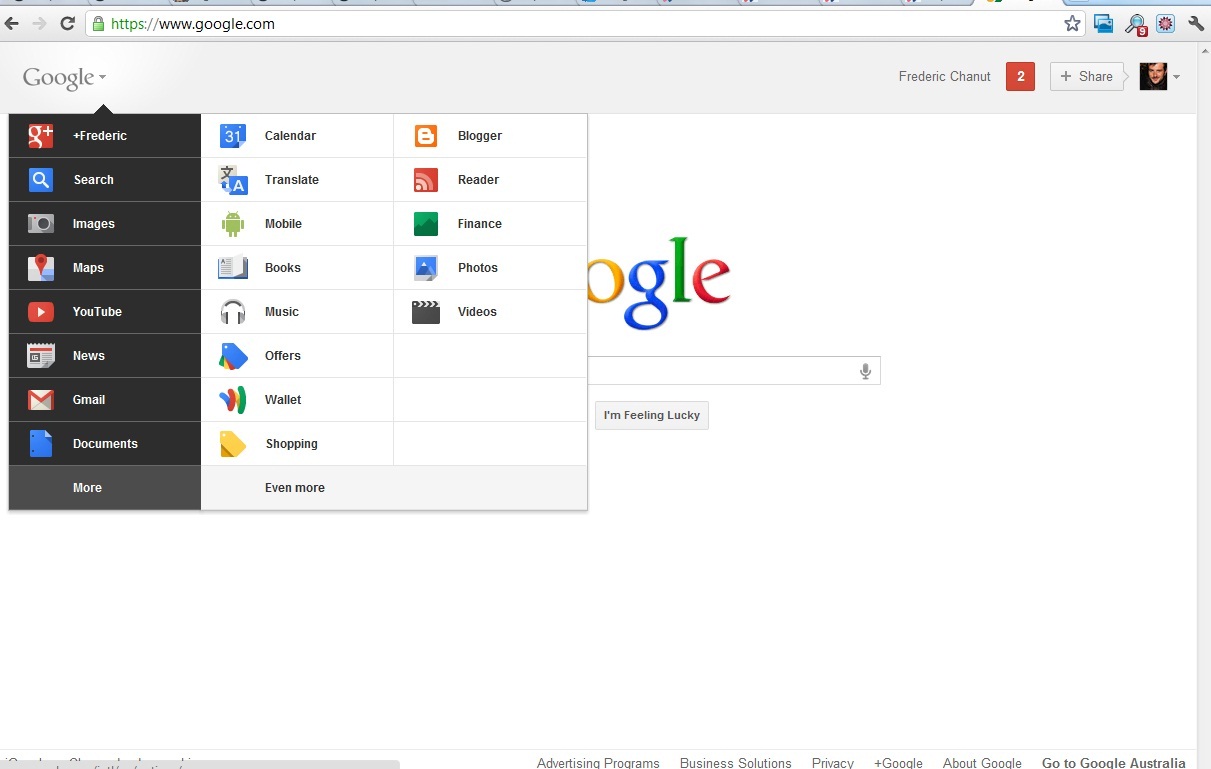Click the Translate icon
The height and width of the screenshot is (769, 1211).
(x=233, y=180)
